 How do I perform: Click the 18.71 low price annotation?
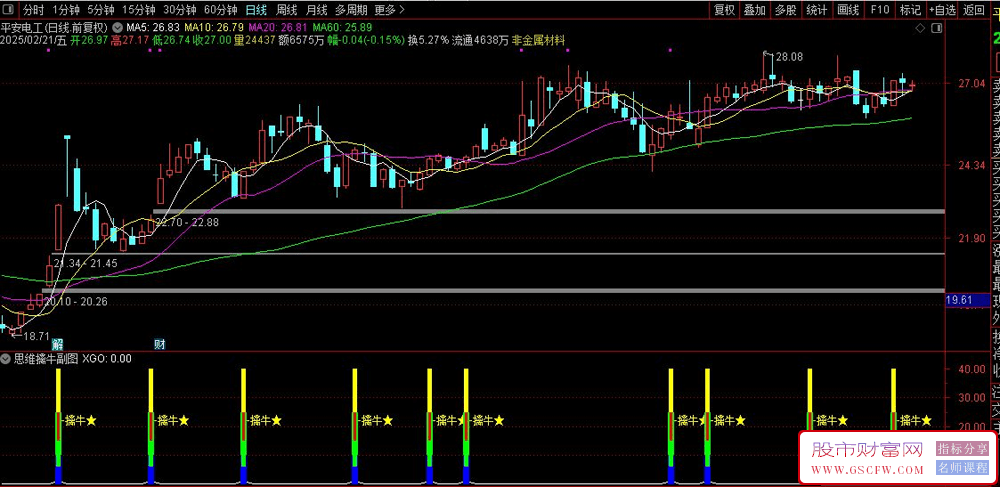[36, 335]
